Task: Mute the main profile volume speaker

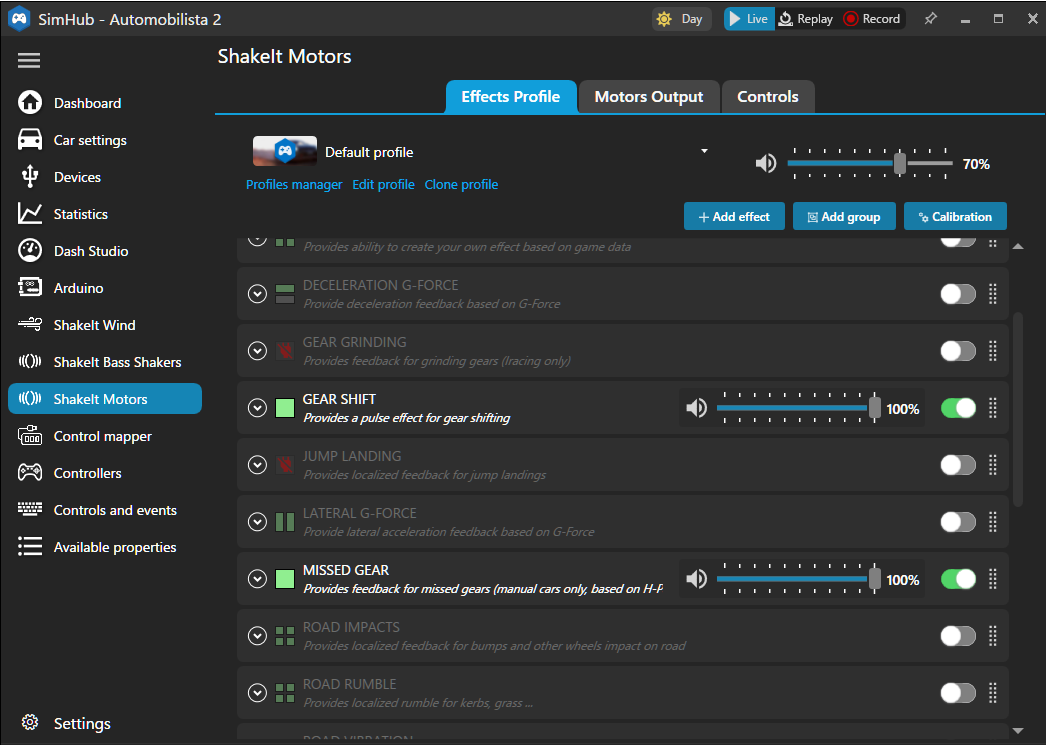Action: pos(766,163)
